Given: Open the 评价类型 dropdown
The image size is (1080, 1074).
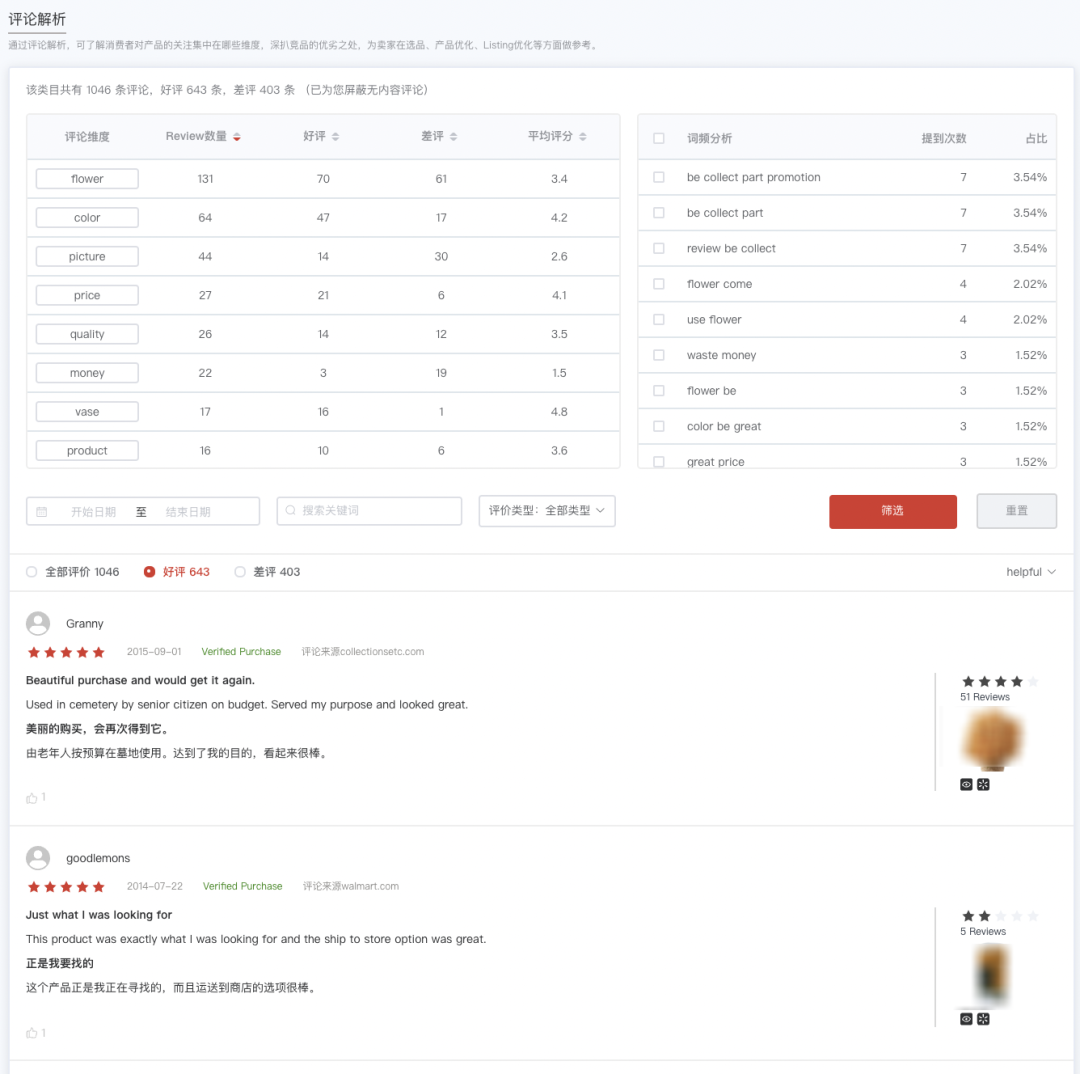Looking at the screenshot, I should point(546,511).
